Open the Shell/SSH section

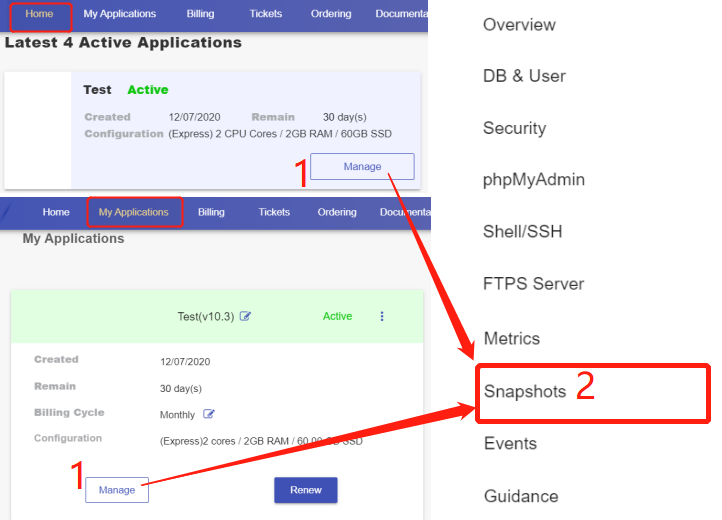(x=522, y=232)
